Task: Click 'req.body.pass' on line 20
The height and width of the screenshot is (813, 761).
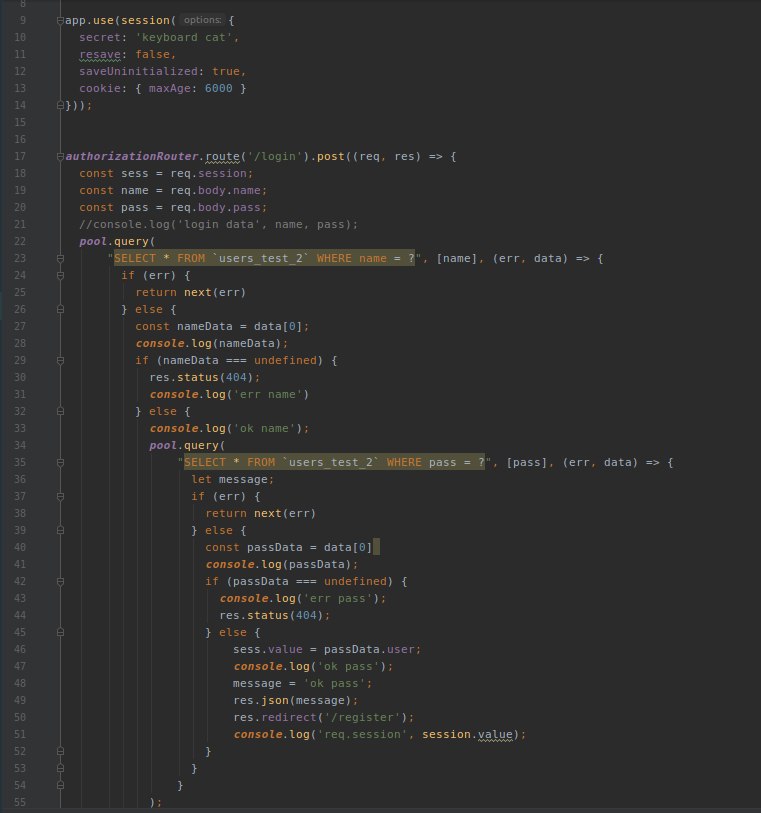Action: pos(215,207)
